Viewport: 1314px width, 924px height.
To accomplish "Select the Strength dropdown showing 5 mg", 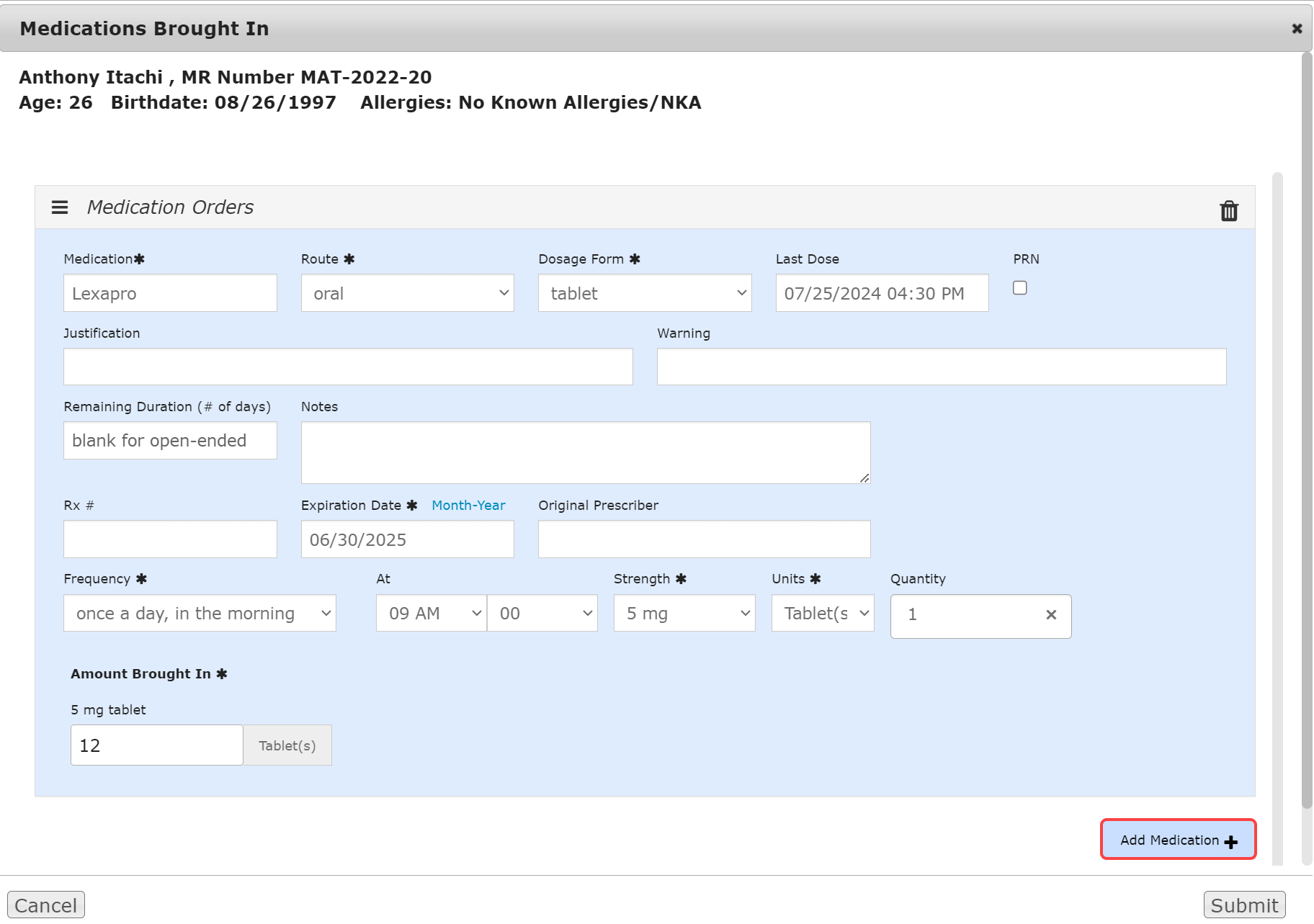I will coord(684,614).
